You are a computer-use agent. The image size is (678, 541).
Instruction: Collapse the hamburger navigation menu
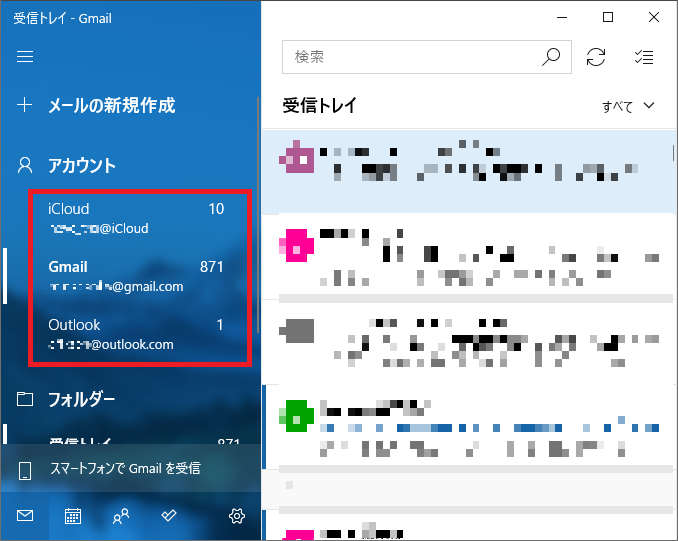(25, 57)
